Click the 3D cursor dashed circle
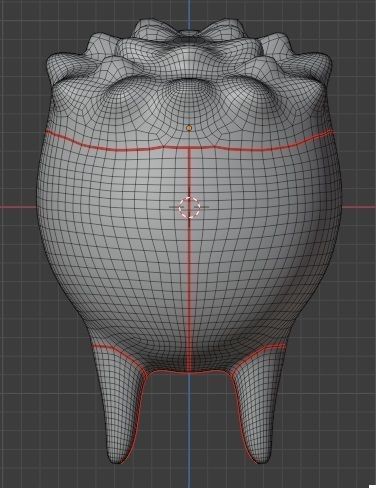 189,207
